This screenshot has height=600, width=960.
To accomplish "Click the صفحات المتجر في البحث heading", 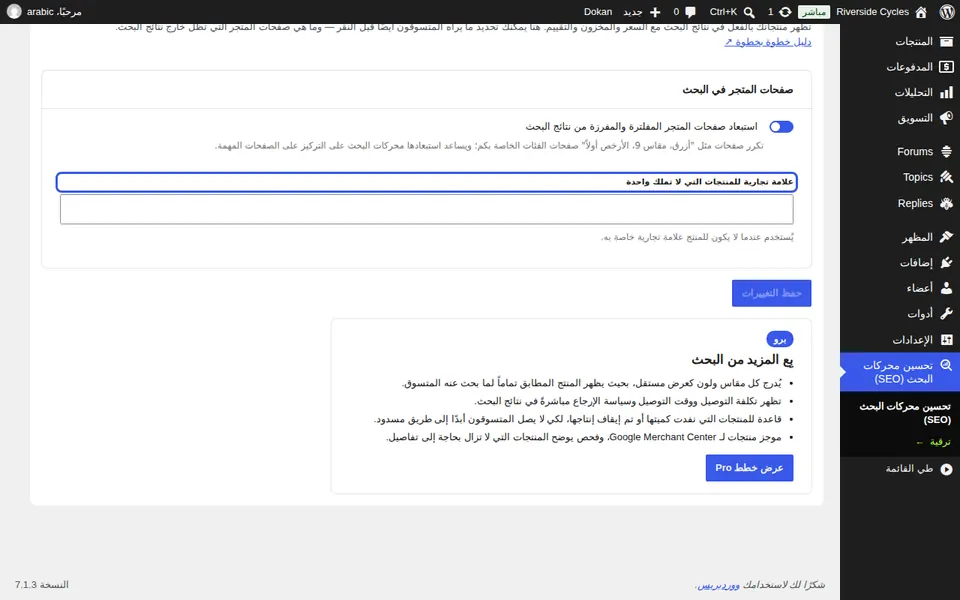I will tap(738, 89).
